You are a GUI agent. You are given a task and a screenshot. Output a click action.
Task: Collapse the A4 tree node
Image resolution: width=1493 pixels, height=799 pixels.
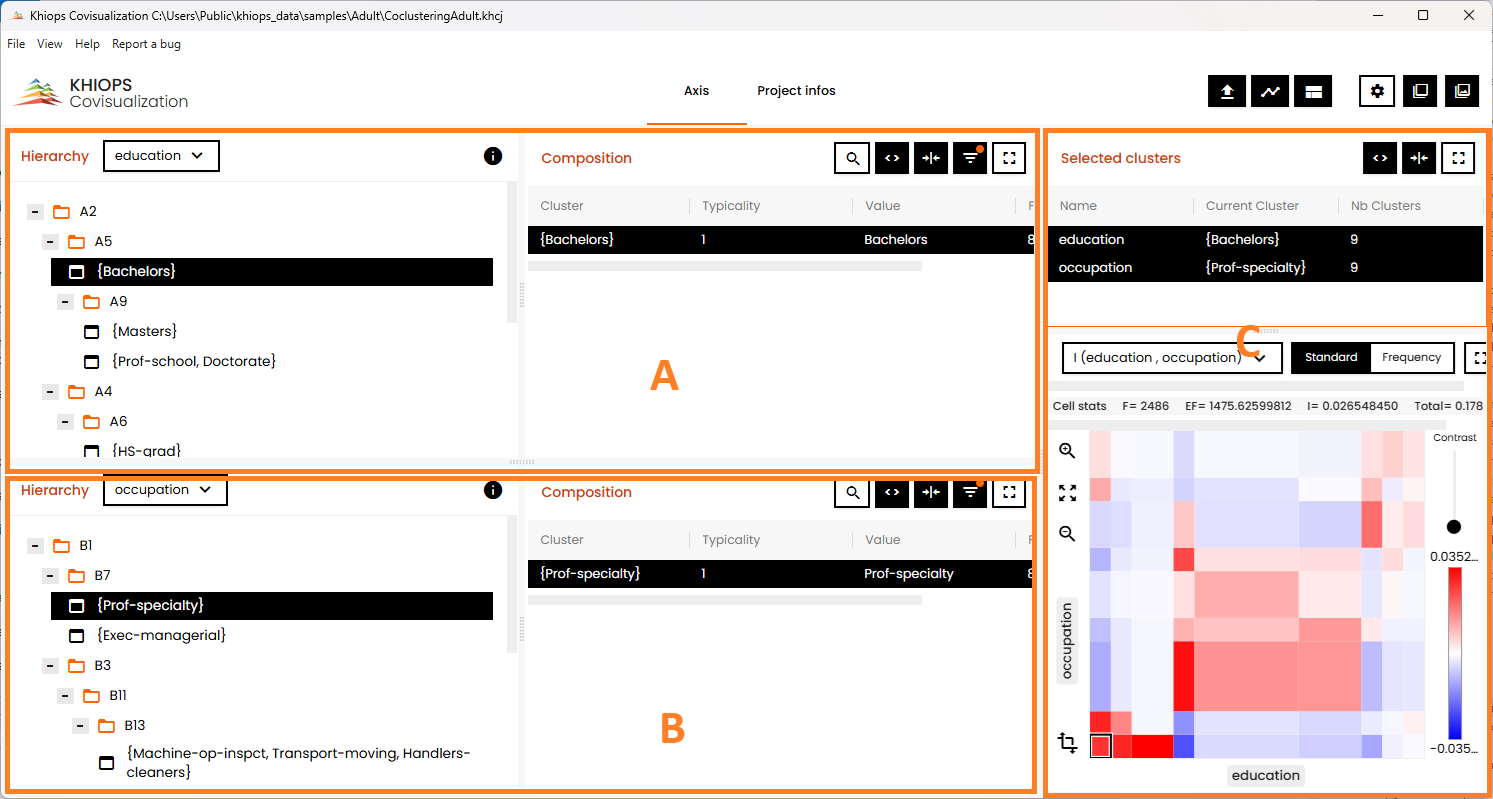(x=50, y=392)
